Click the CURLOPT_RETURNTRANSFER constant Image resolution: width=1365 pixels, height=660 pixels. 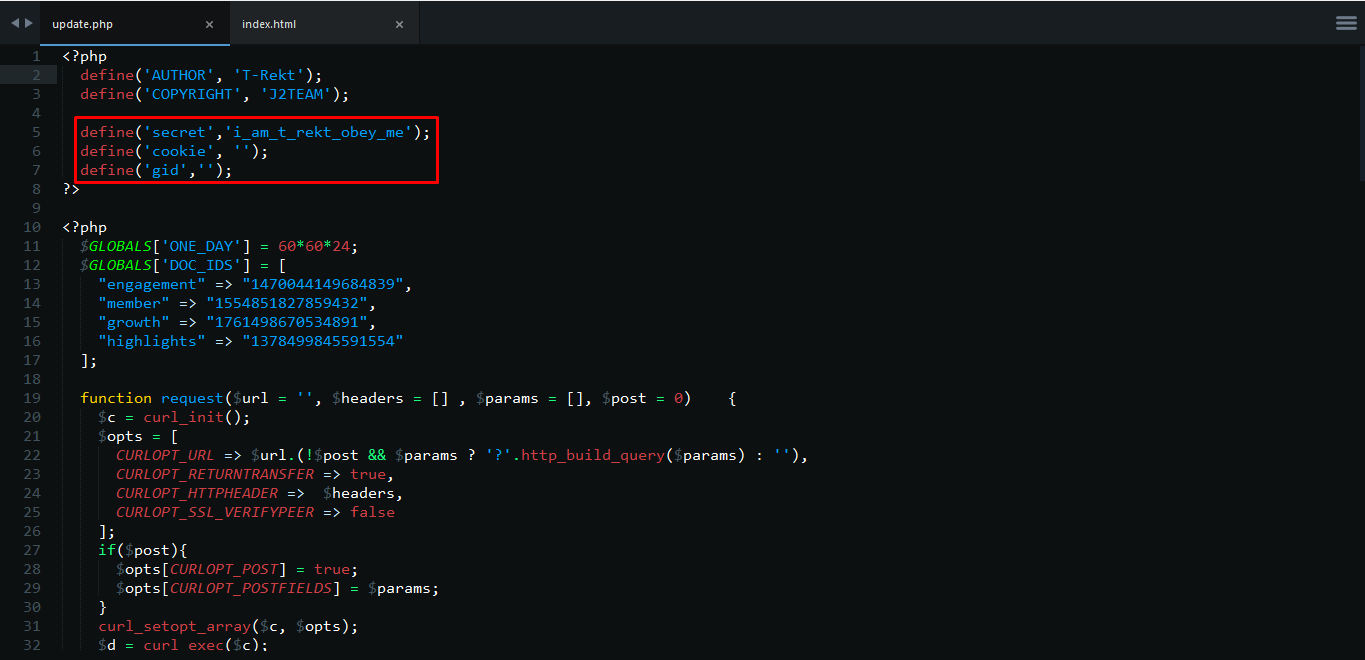point(215,475)
